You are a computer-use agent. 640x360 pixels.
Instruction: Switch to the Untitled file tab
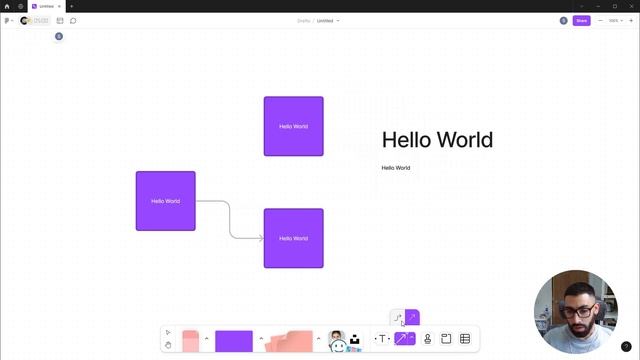(46, 6)
